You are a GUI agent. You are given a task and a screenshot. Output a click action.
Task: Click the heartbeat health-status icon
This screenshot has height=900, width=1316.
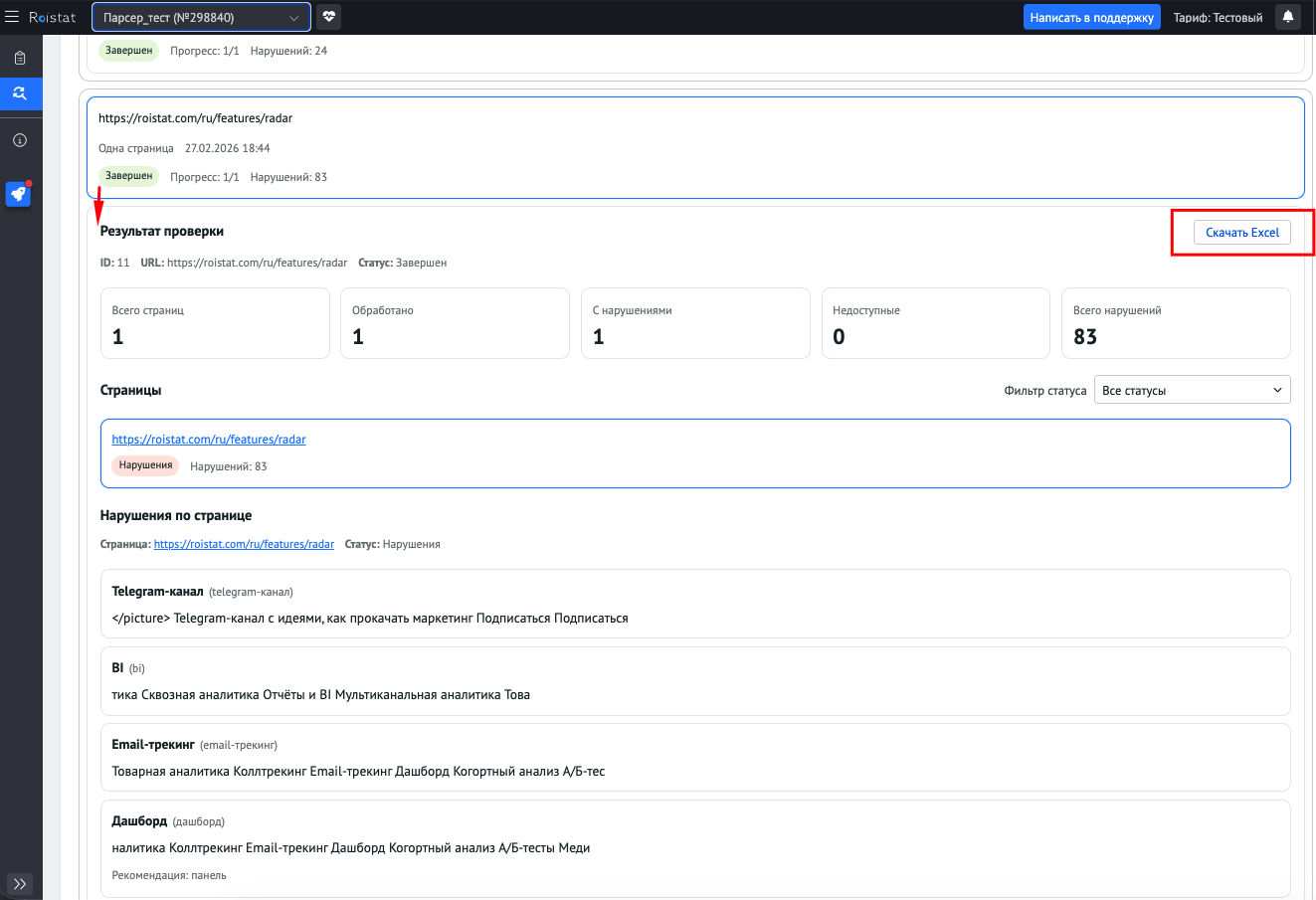coord(329,17)
